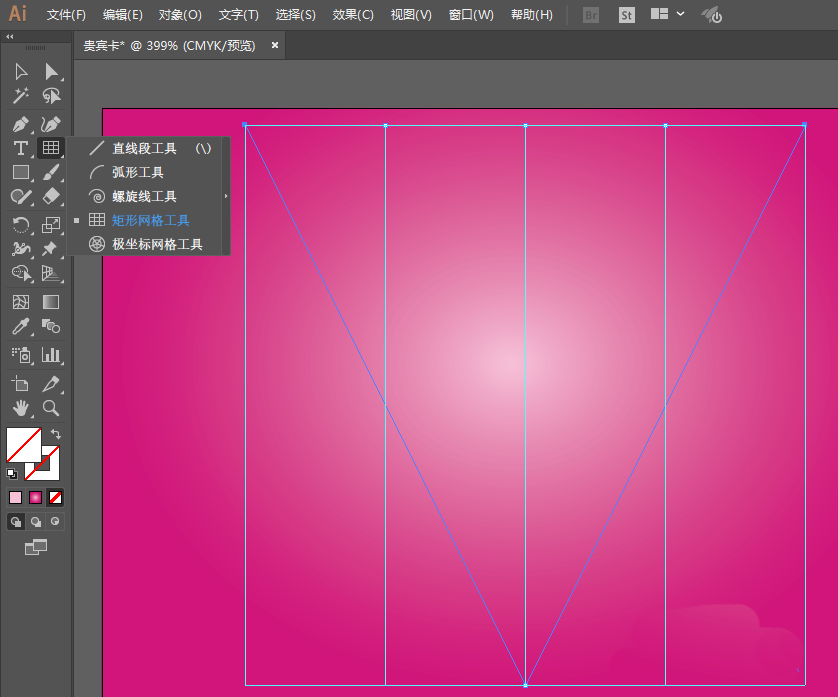
Task: Change screen mode button
Action: [x=36, y=547]
